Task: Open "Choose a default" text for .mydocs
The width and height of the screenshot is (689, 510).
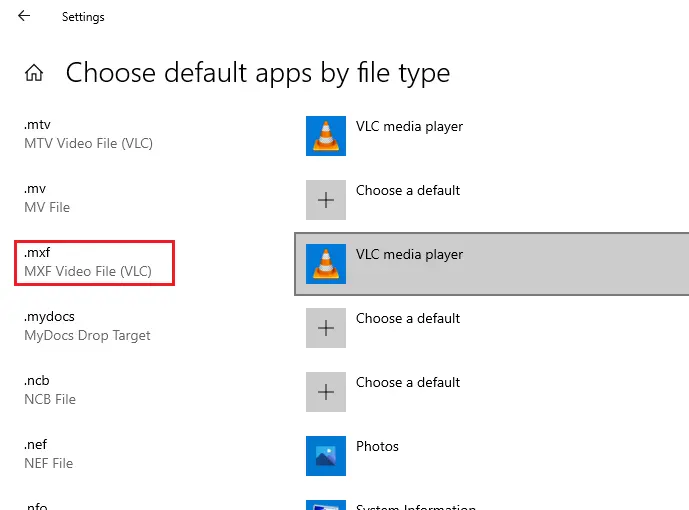Action: click(408, 318)
